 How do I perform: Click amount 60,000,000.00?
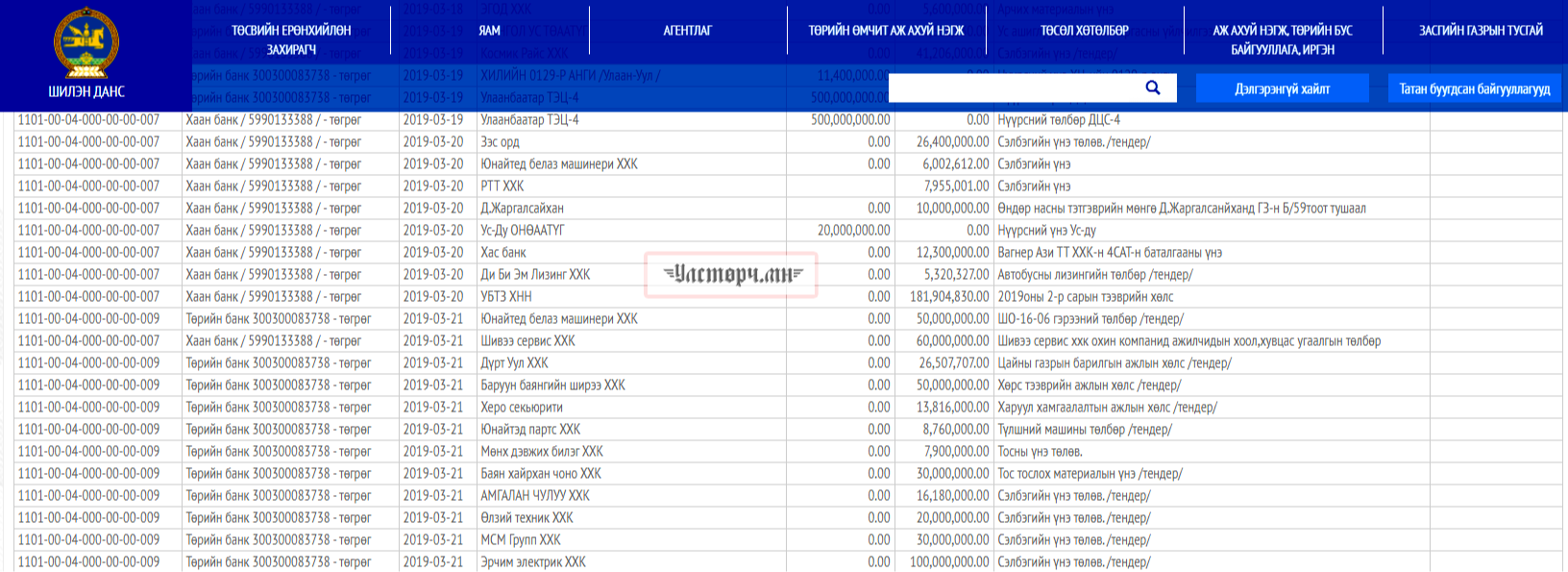[x=952, y=341]
